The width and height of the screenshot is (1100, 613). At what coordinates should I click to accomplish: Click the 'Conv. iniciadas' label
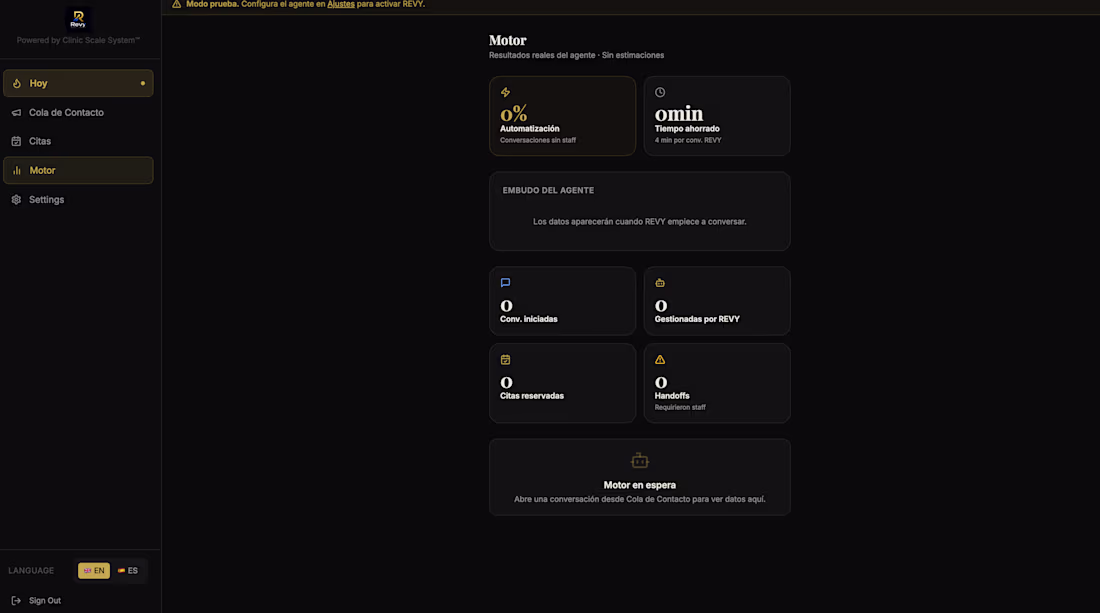coord(529,319)
